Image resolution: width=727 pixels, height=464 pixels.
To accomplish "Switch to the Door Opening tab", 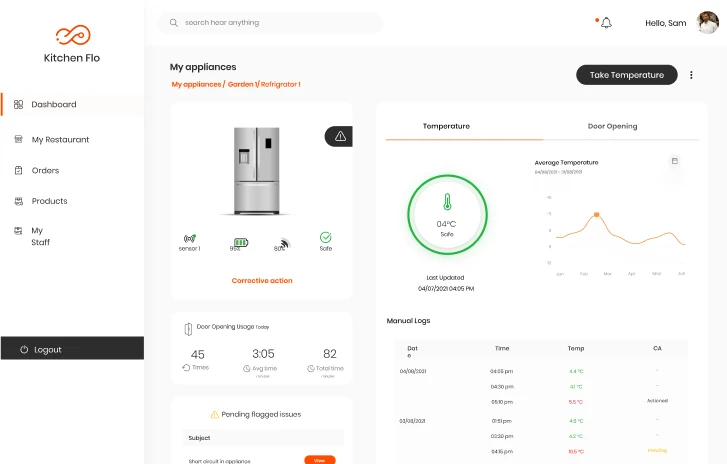I will [612, 127].
